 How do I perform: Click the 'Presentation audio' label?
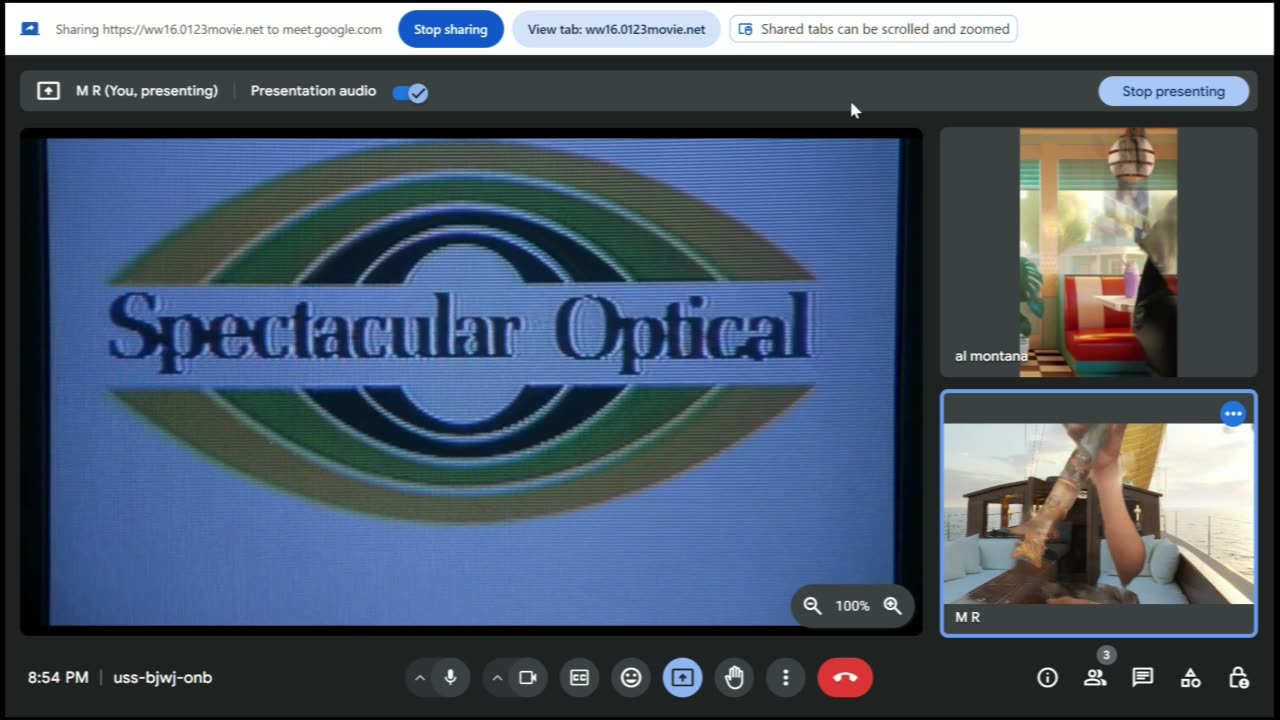tap(313, 91)
